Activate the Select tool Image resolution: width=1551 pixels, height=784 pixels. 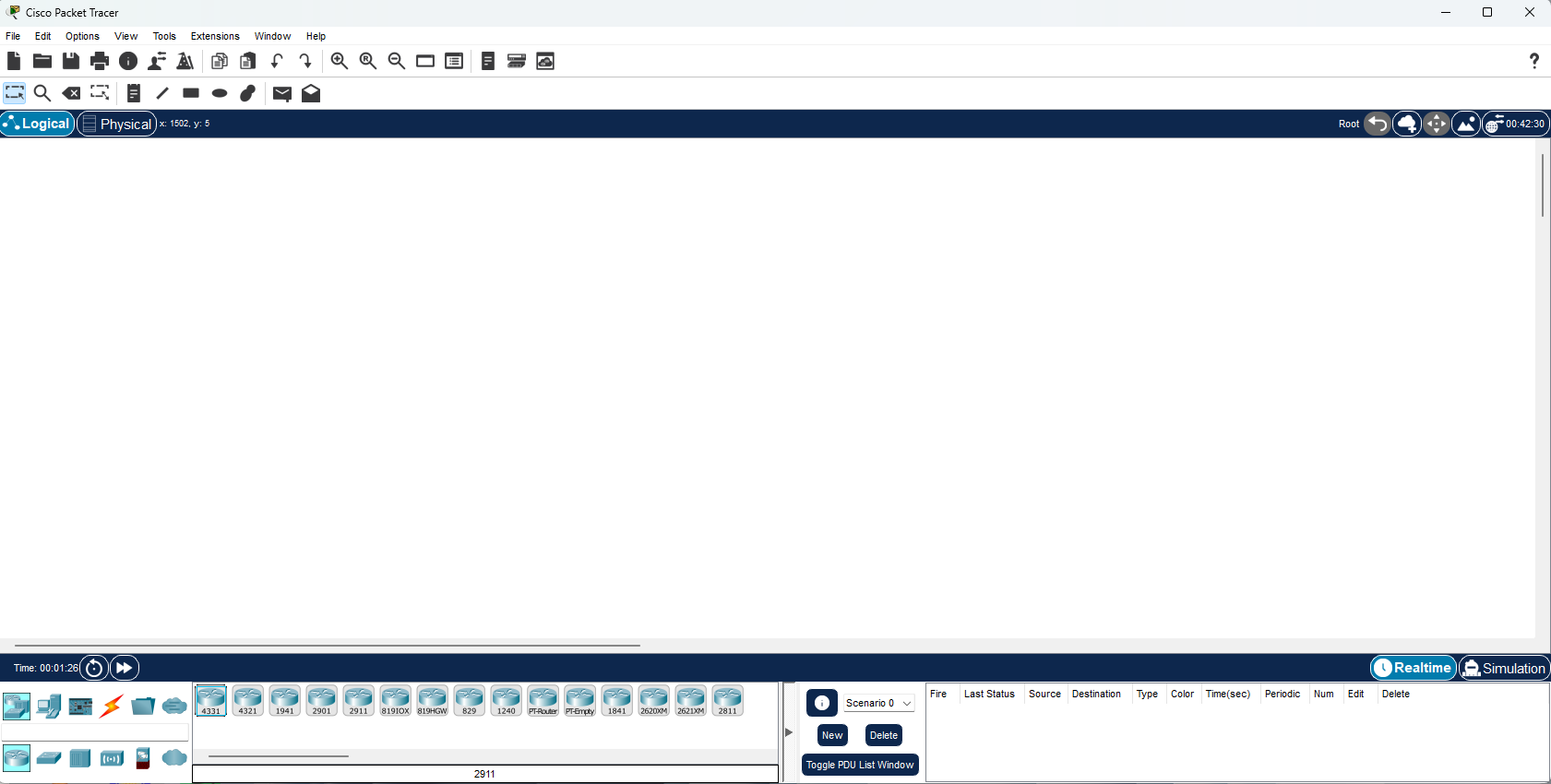[x=15, y=93]
